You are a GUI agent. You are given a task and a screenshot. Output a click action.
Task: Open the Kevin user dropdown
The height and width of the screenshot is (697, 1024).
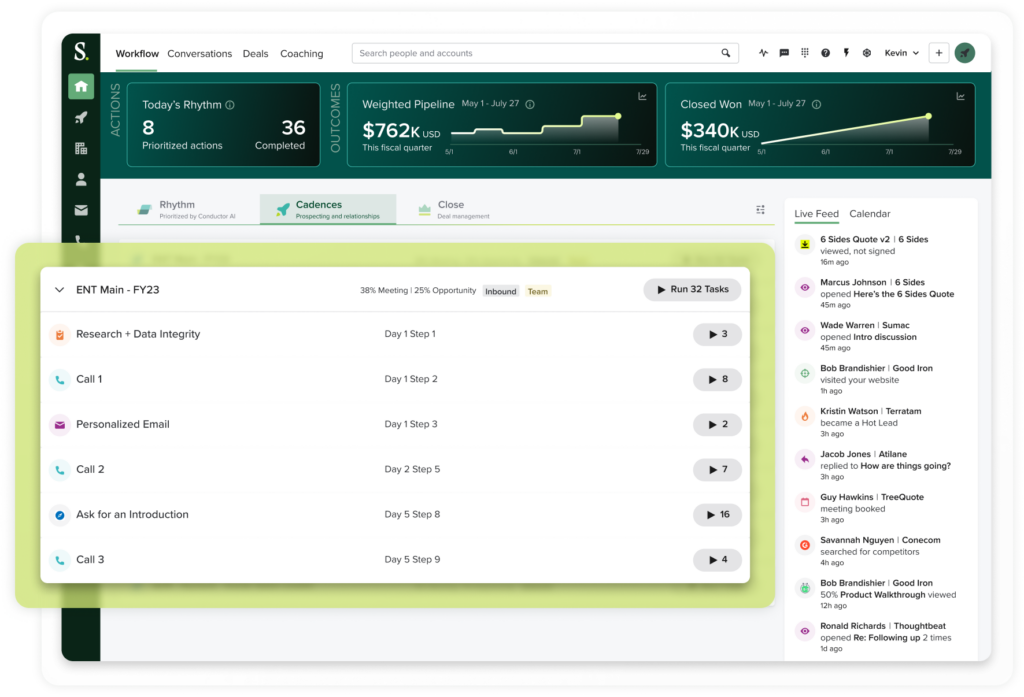901,53
